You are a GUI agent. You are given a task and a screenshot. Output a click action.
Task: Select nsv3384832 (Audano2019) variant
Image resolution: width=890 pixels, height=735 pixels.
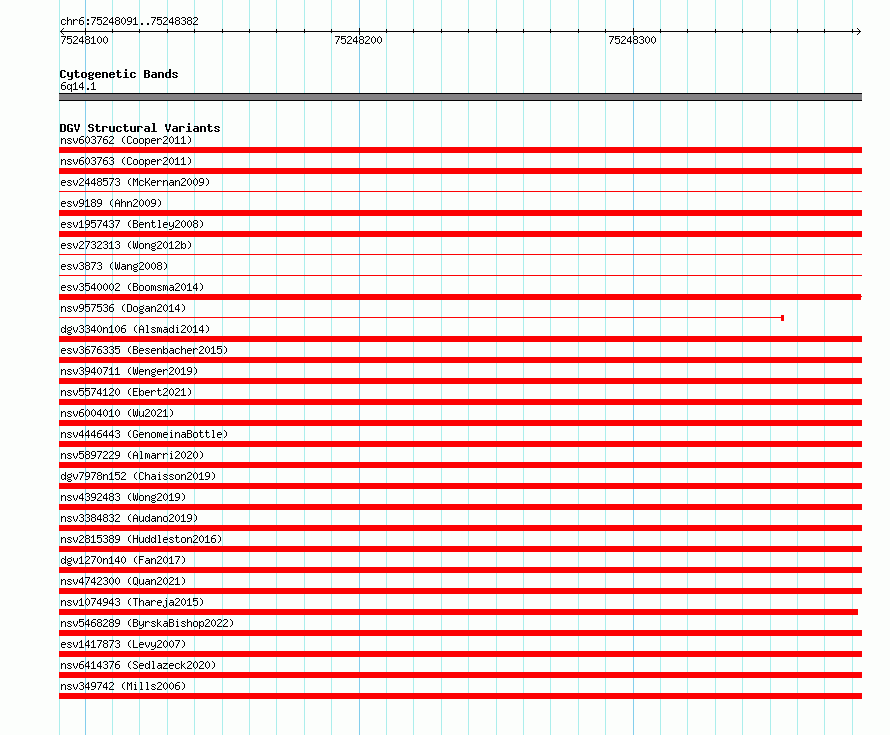129,518
